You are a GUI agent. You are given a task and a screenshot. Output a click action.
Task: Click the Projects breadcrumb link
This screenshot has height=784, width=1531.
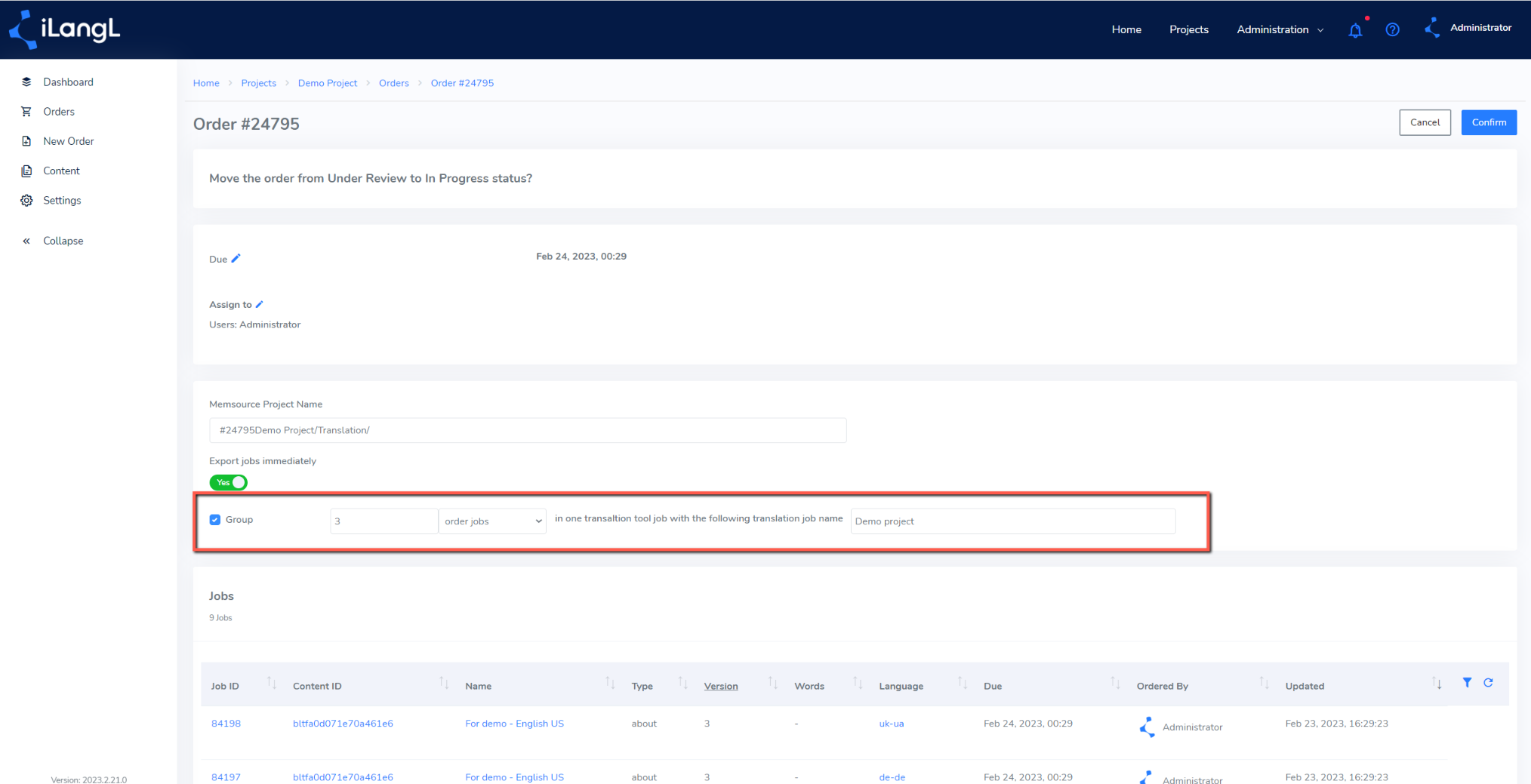[x=259, y=83]
